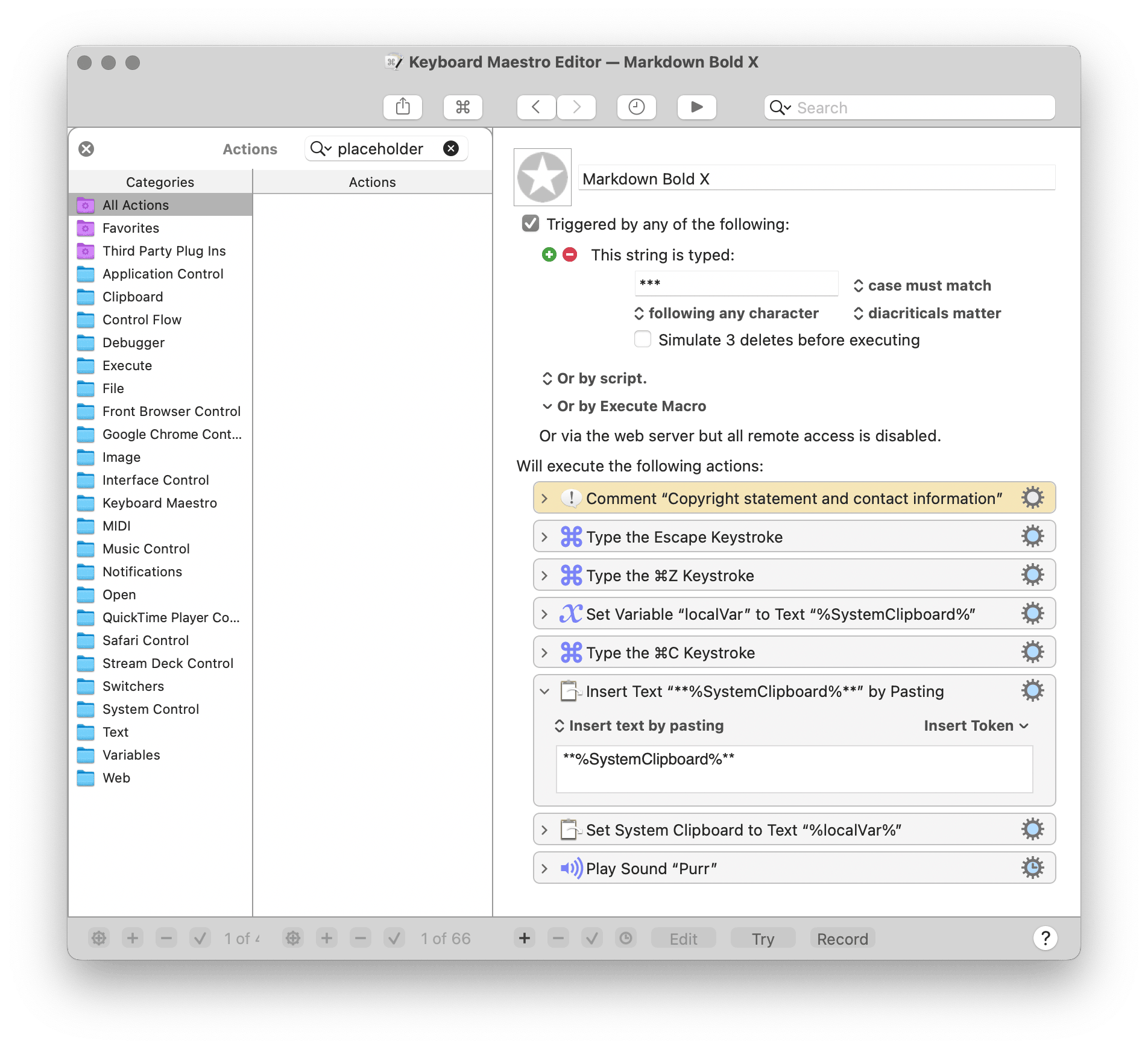The image size is (1148, 1049).
Task: Click the **%SystemClipboard%** text box
Action: coord(794,769)
